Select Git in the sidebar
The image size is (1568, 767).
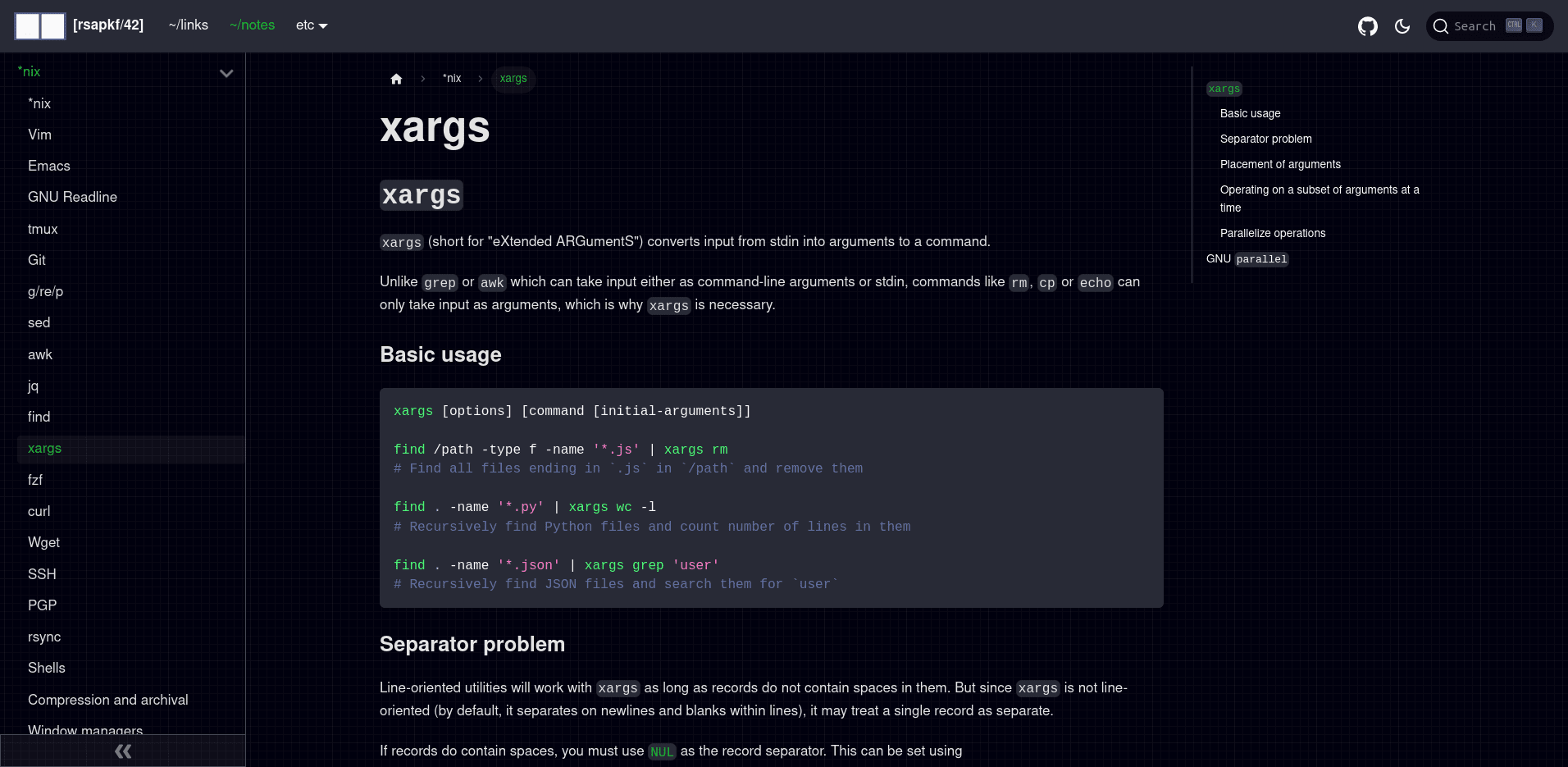coord(37,260)
